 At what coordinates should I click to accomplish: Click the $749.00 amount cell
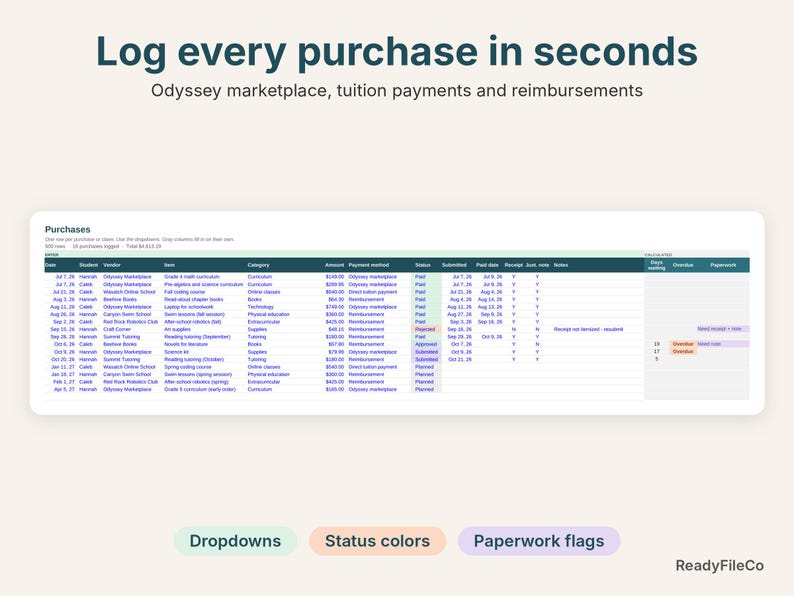point(335,307)
